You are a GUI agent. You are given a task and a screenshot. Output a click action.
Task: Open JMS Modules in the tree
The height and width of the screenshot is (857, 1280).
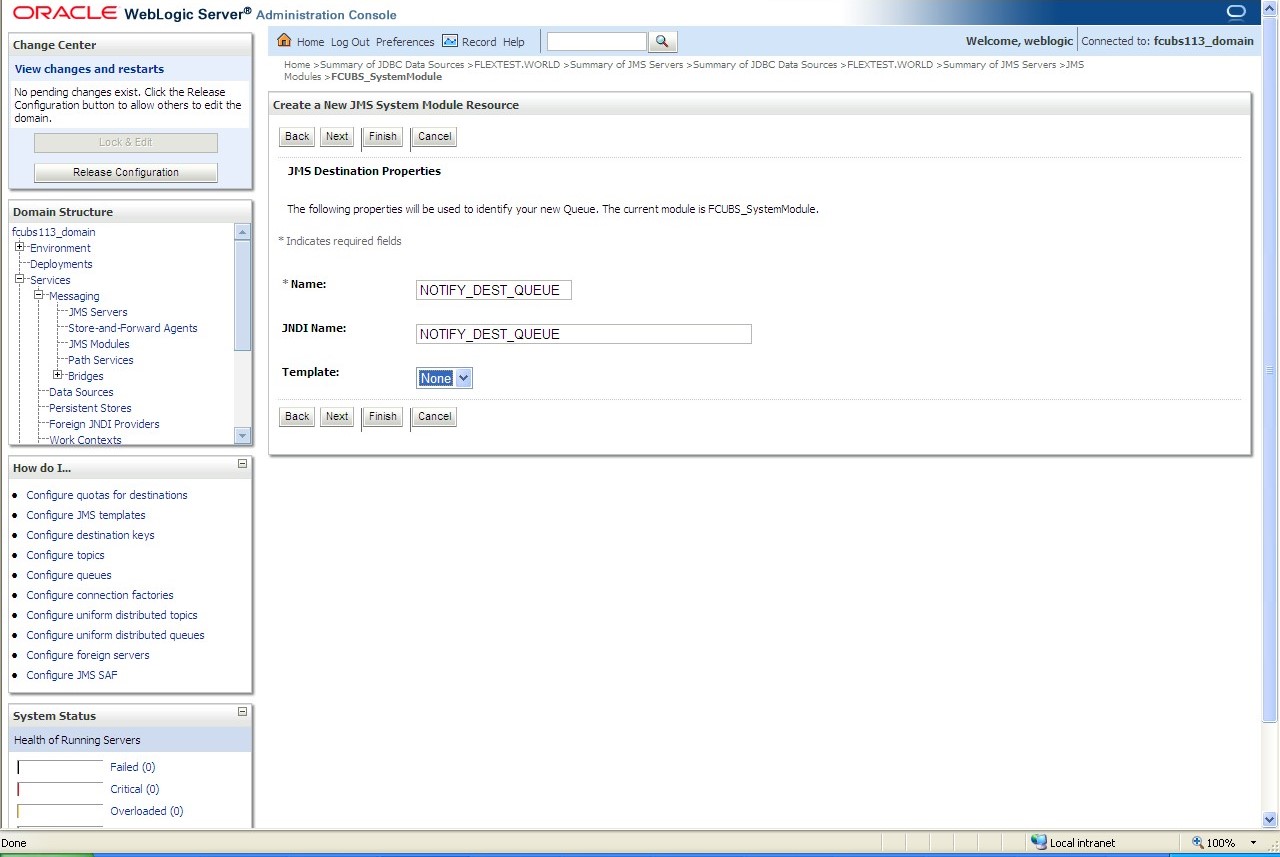coord(99,344)
